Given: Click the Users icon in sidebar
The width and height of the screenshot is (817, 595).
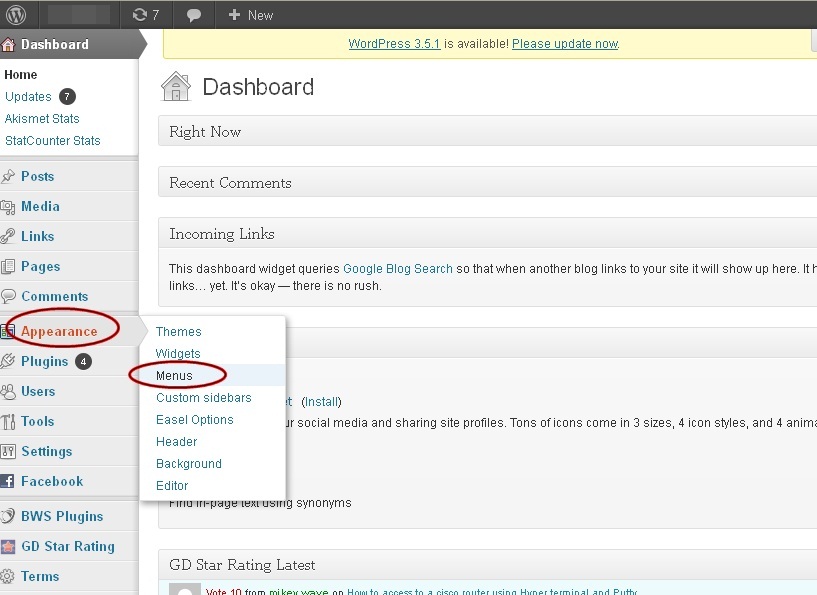Looking at the screenshot, I should tap(8, 391).
